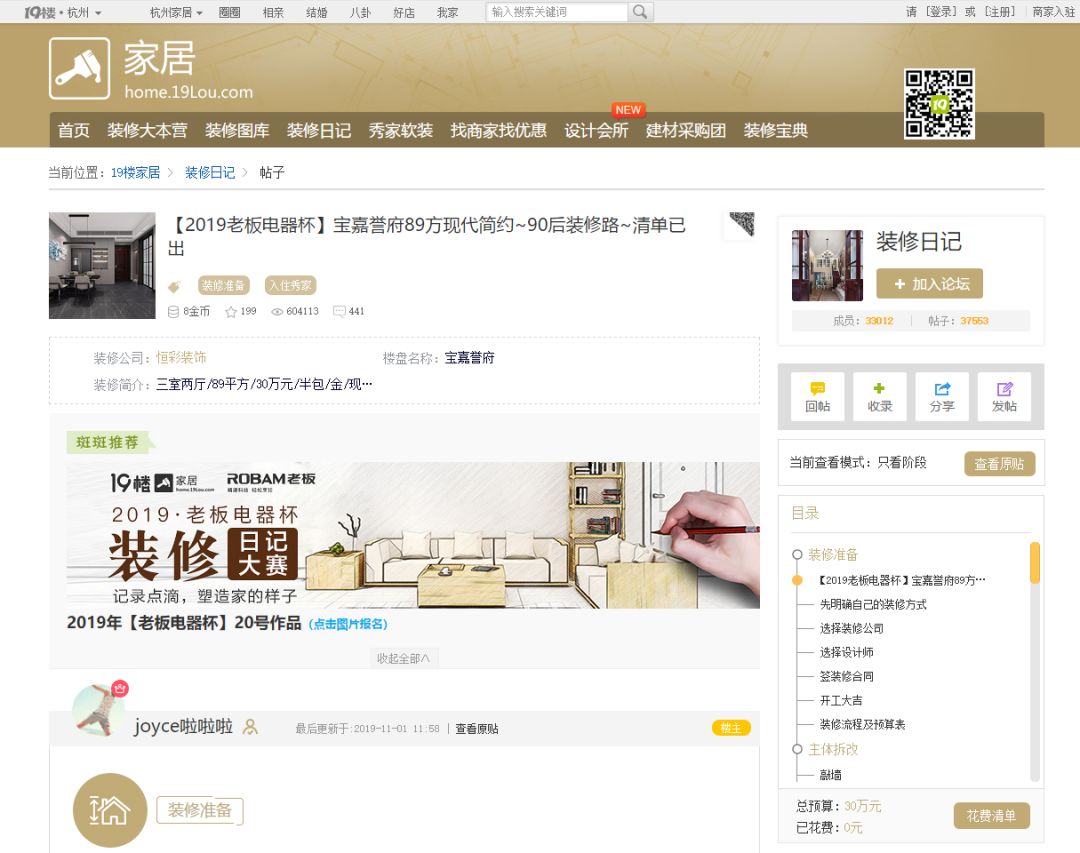Screen dimensions: 1080x853
Task: Click the 我家 top menu link
Action: coord(447,12)
